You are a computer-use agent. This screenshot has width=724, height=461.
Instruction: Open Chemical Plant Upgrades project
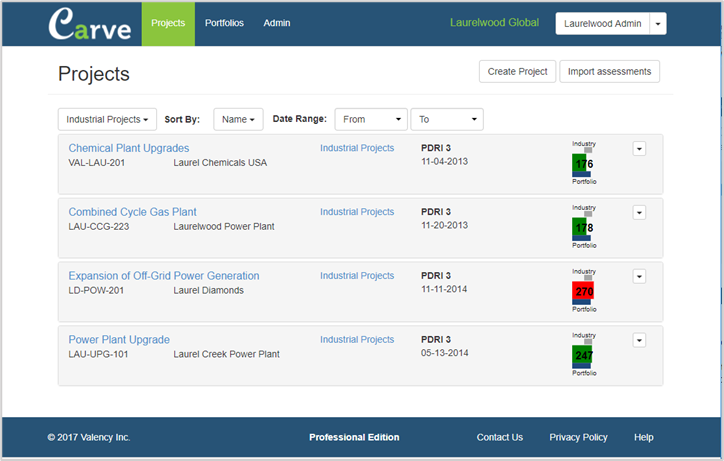[129, 148]
